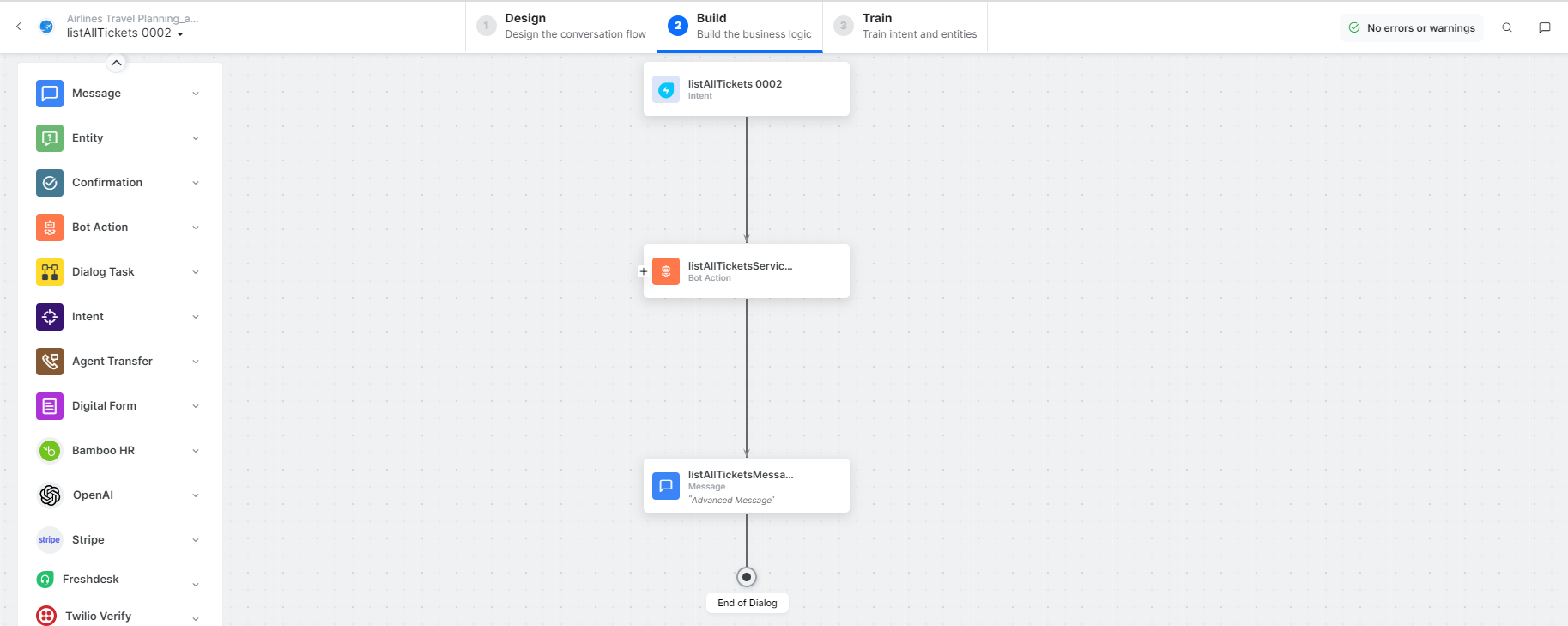Expand the Stripe section chevron

(196, 540)
